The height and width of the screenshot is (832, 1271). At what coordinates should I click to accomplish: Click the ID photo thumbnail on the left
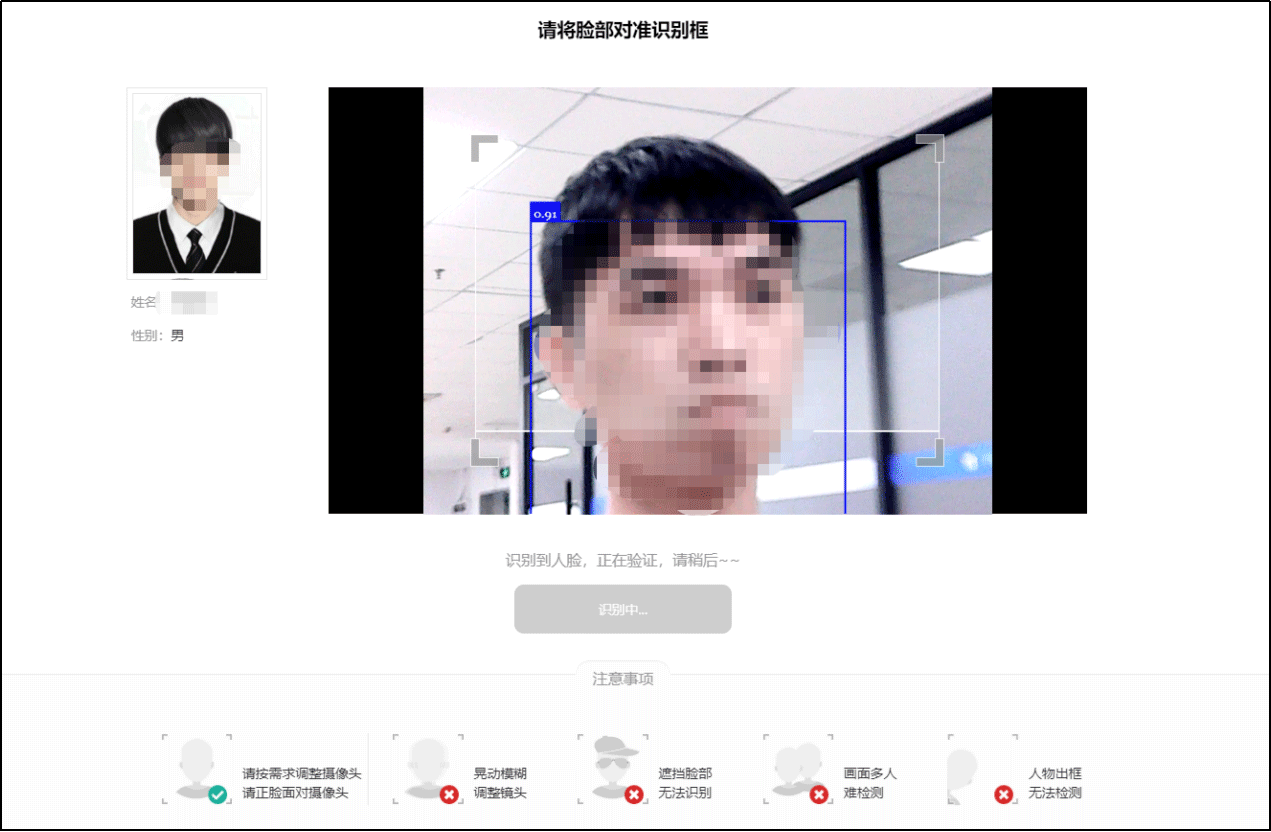click(x=197, y=183)
